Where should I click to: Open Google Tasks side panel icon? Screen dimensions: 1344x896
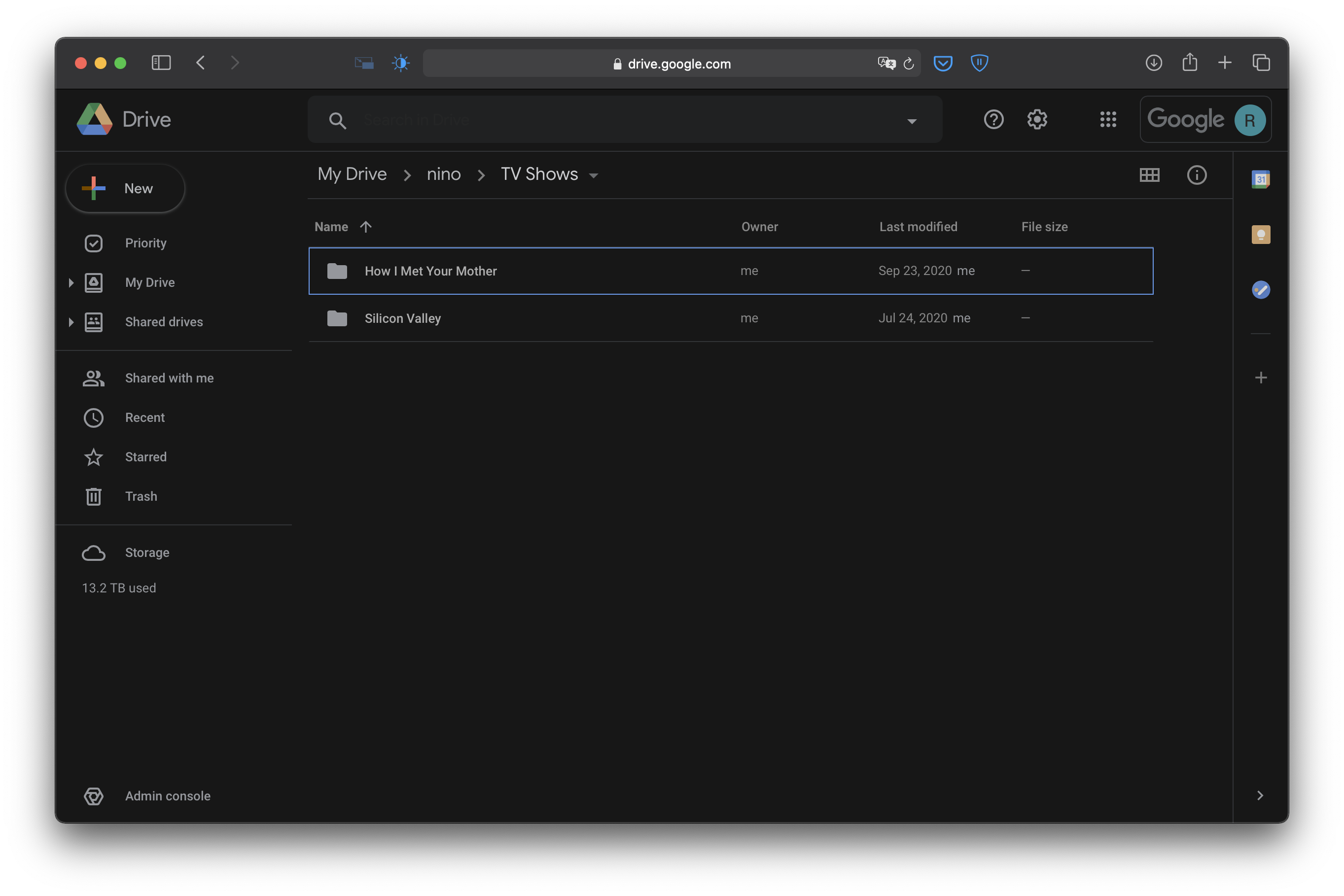click(1261, 290)
